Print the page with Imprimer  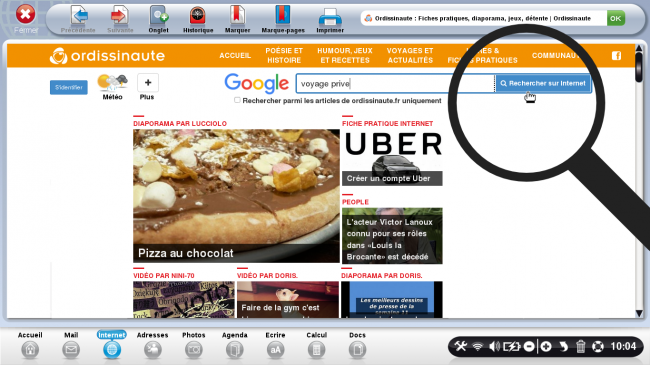[330, 19]
